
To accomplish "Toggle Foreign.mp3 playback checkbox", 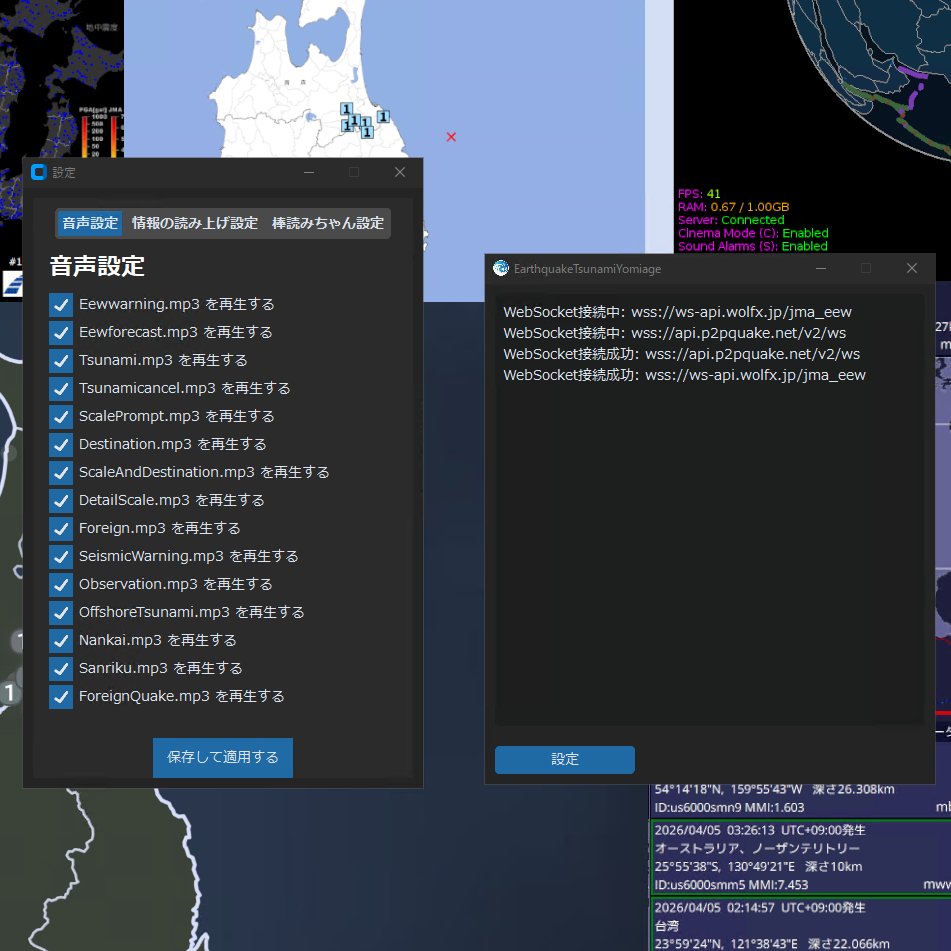I will point(61,528).
